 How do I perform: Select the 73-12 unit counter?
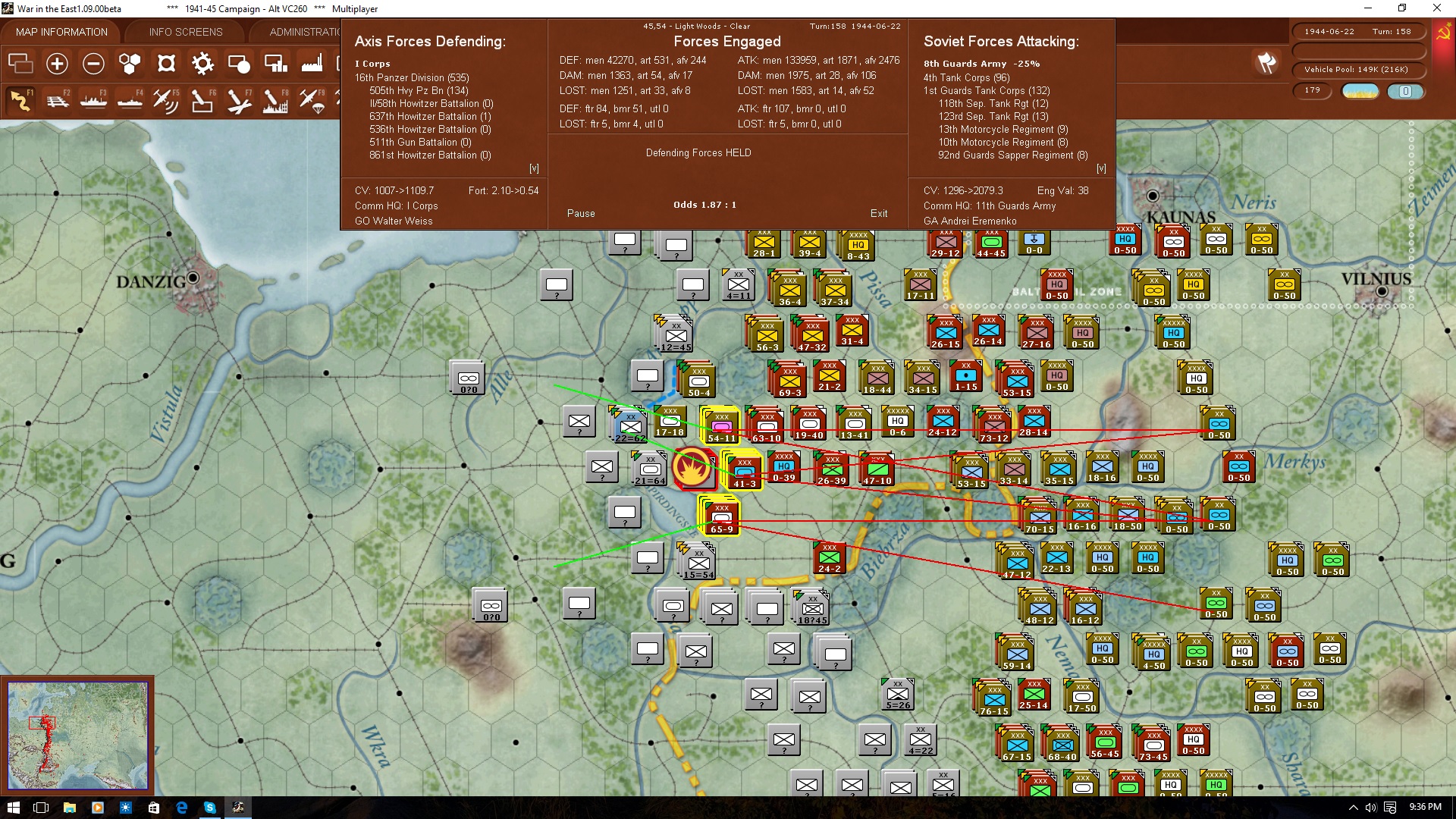click(994, 426)
